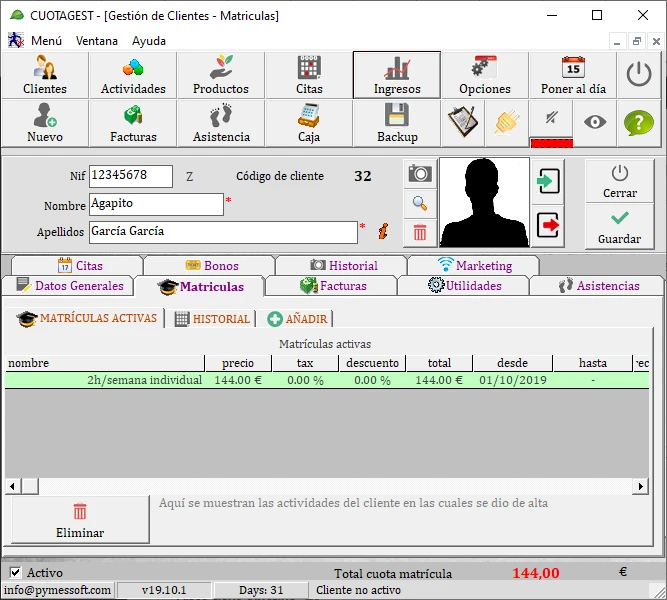This screenshot has height=600, width=667.
Task: Select the Matriculas tab
Action: (x=200, y=286)
